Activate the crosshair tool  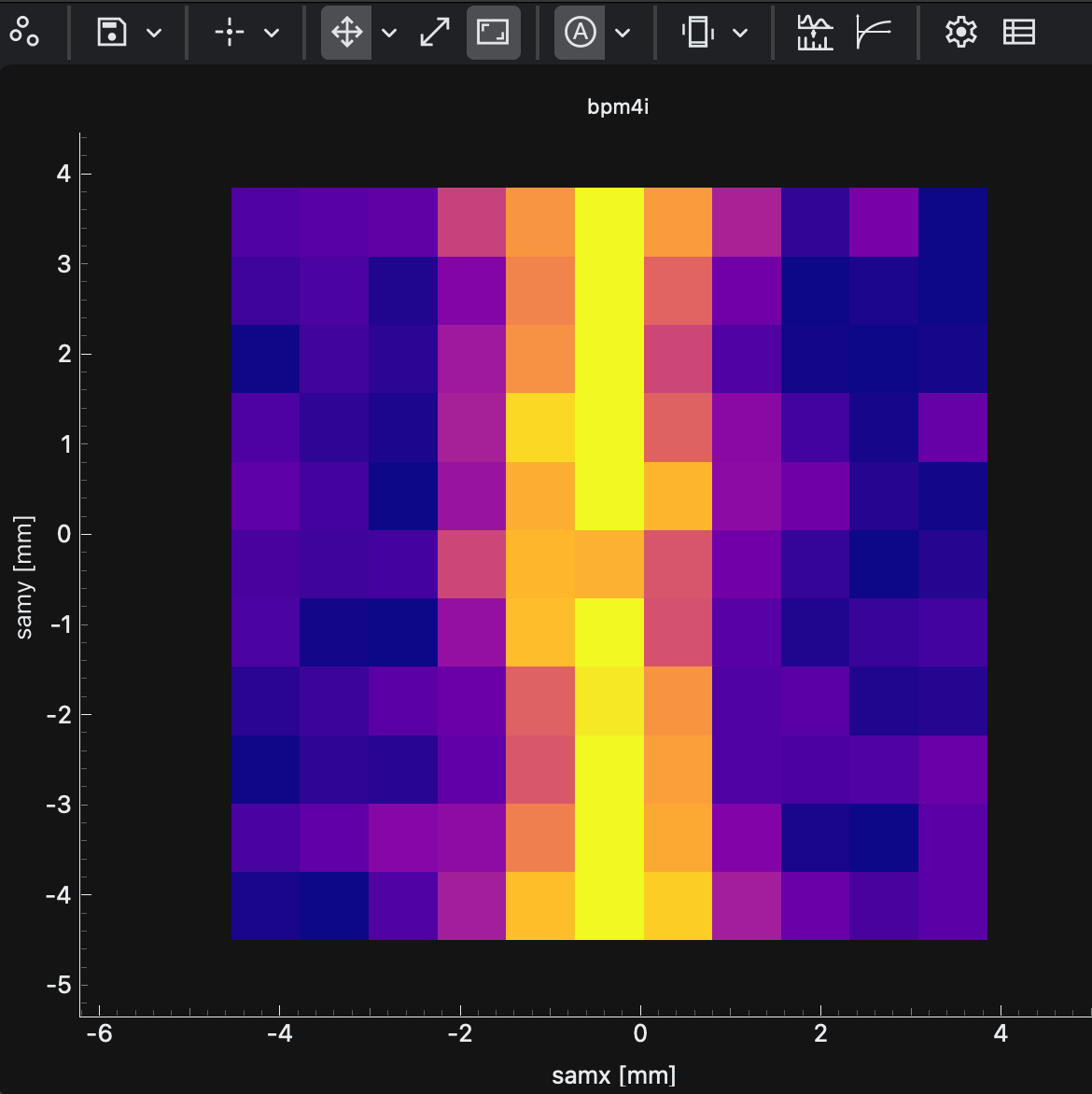tap(229, 32)
